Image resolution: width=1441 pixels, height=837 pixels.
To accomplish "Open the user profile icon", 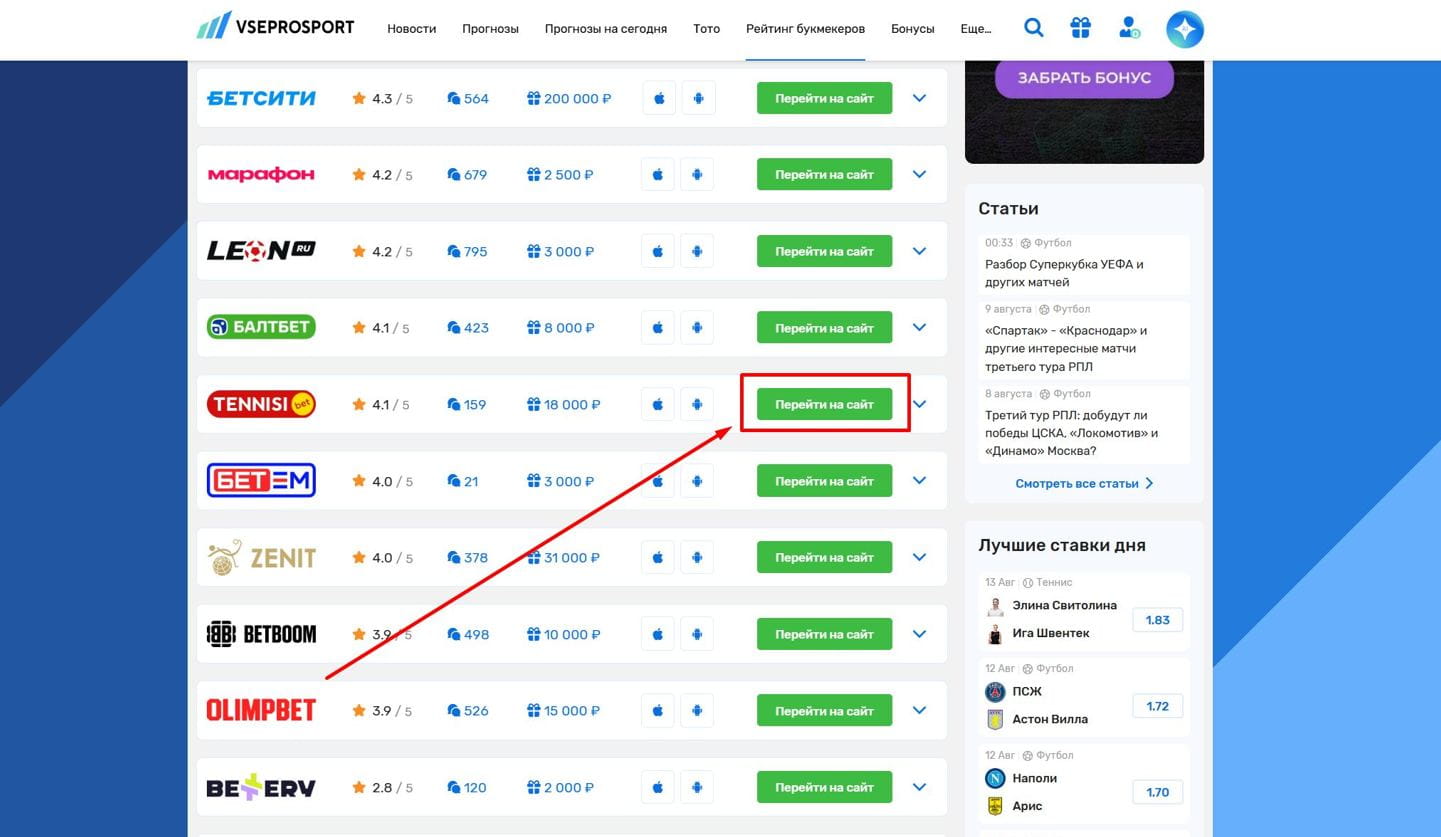I will [x=1129, y=28].
